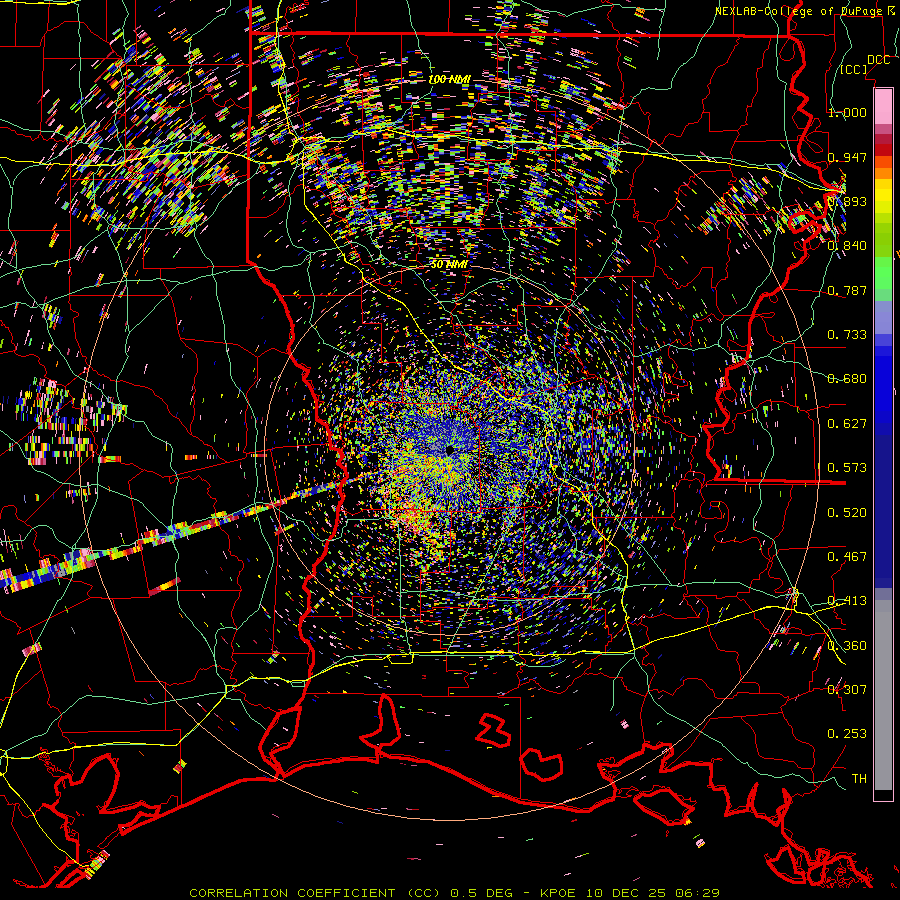
Task: Pick the red band of the color bar
Action: coord(883,150)
